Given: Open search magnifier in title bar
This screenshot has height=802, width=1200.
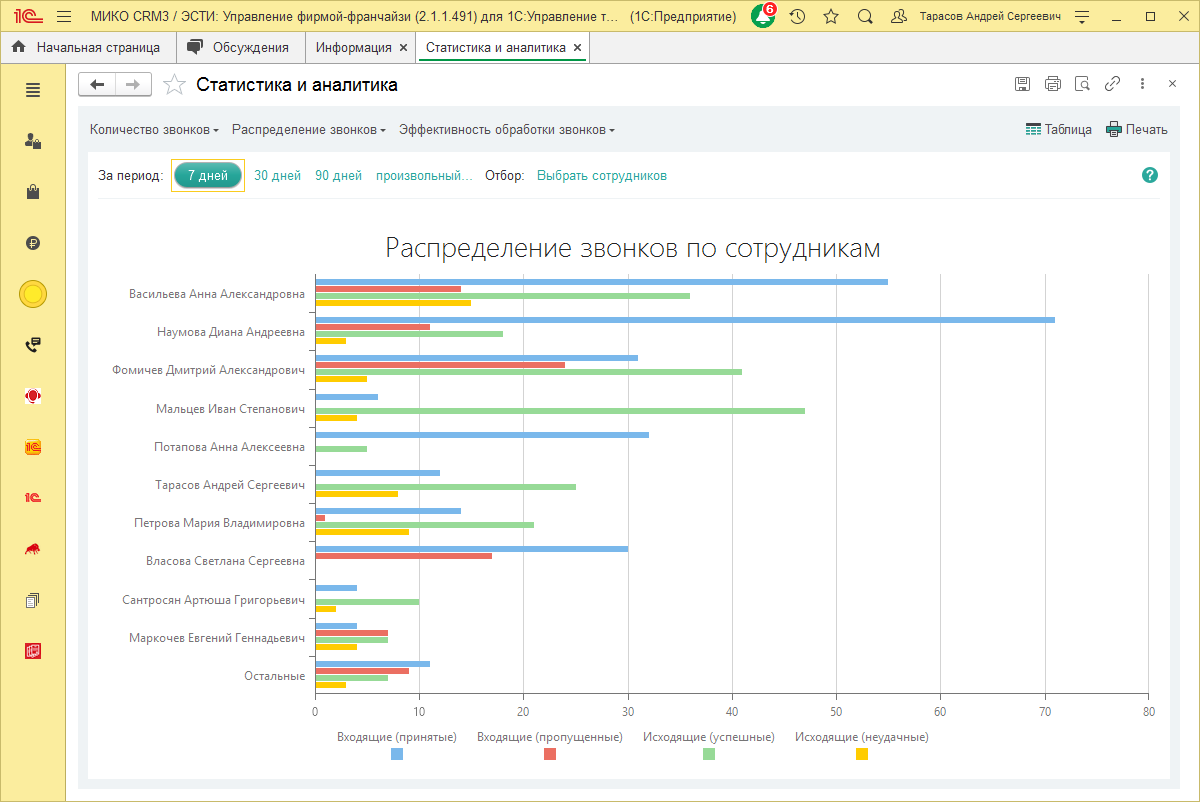Looking at the screenshot, I should coord(865,17).
